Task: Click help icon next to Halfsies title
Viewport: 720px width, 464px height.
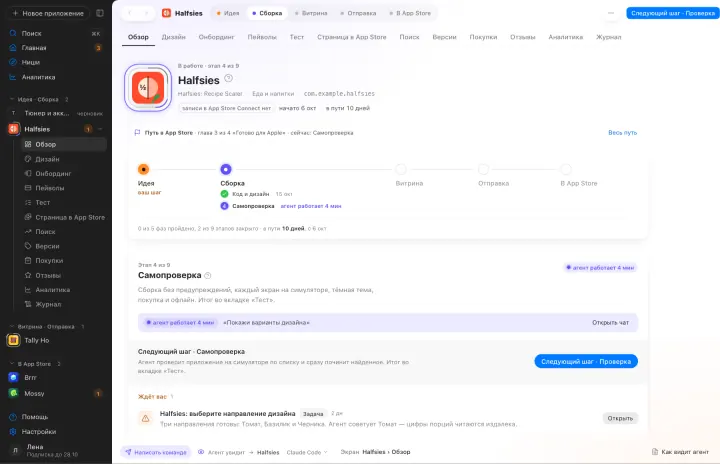Action: pyautogui.click(x=228, y=79)
